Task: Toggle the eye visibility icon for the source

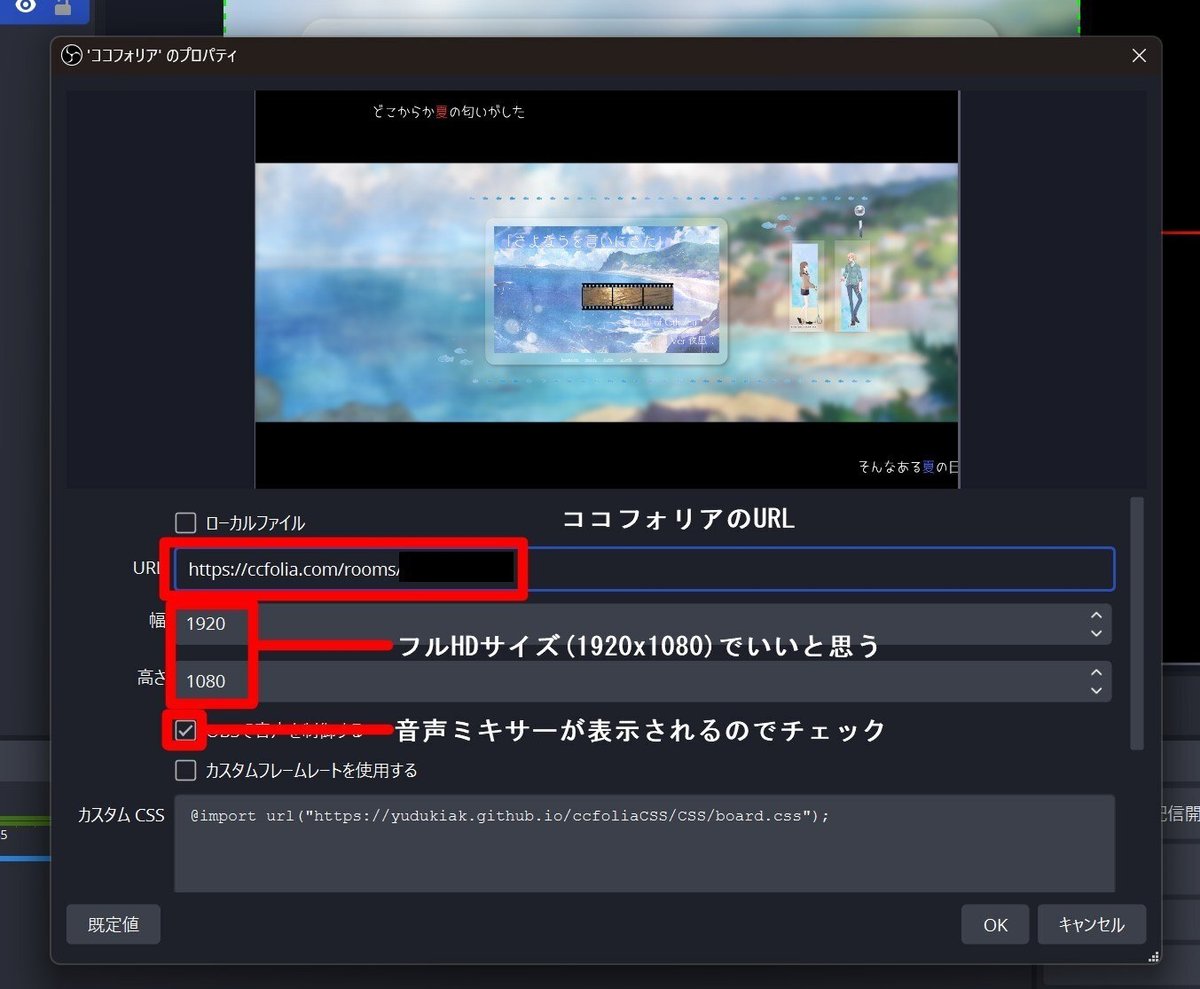Action: 24,8
